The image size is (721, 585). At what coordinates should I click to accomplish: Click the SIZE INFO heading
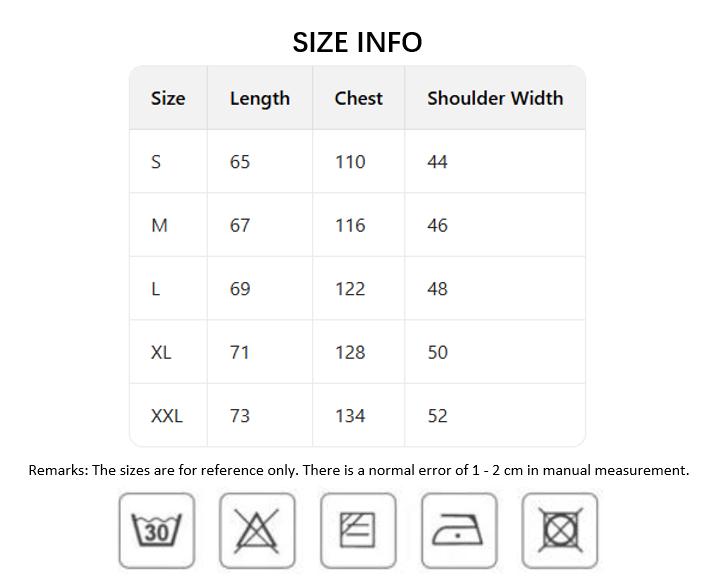click(x=357, y=42)
